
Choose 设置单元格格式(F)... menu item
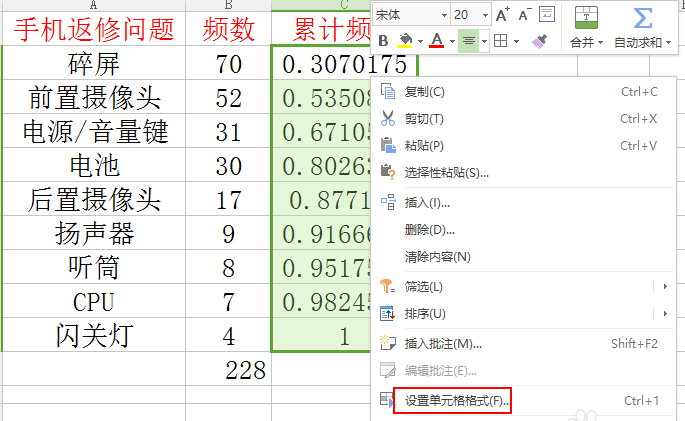[x=523, y=400]
